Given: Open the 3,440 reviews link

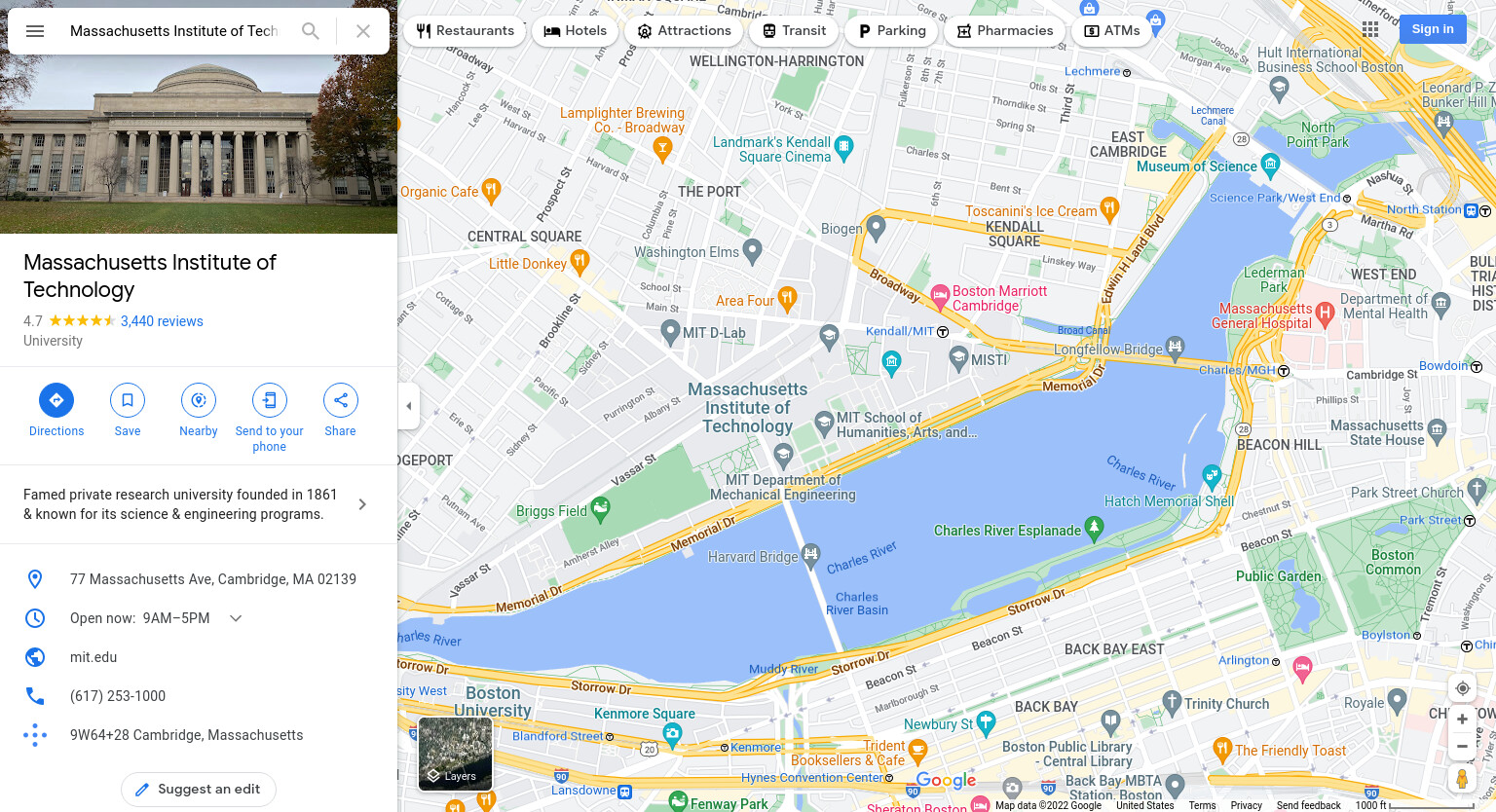Looking at the screenshot, I should tap(162, 321).
